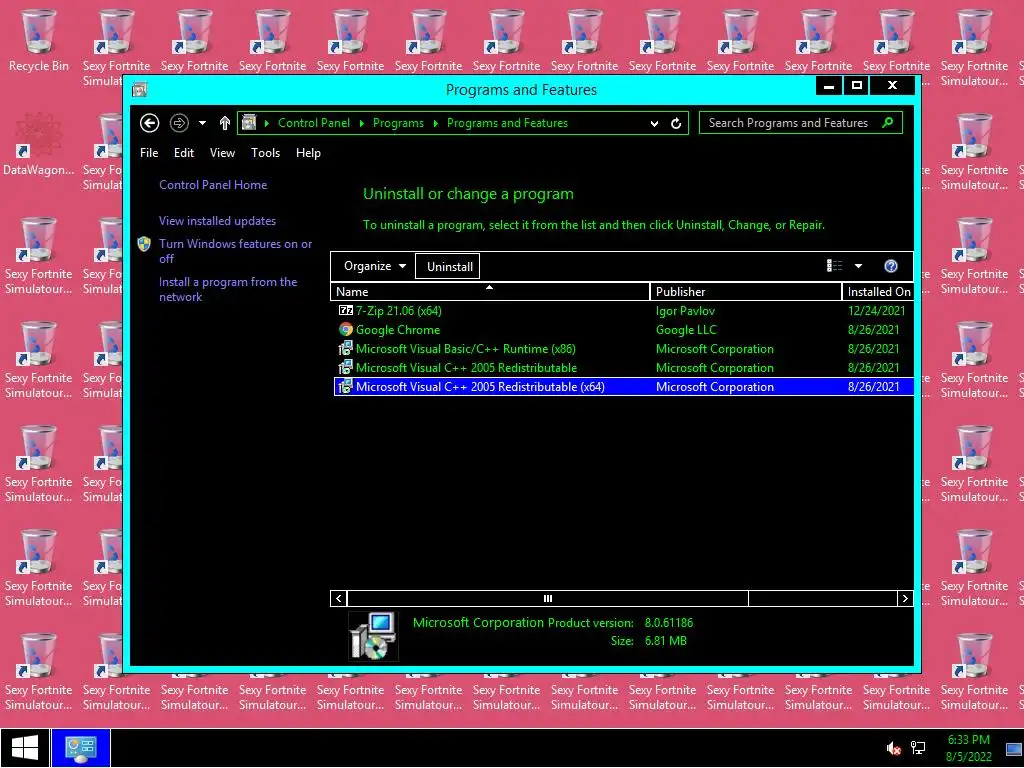The image size is (1024, 768).
Task: Open Install a program from the network
Action: click(228, 289)
